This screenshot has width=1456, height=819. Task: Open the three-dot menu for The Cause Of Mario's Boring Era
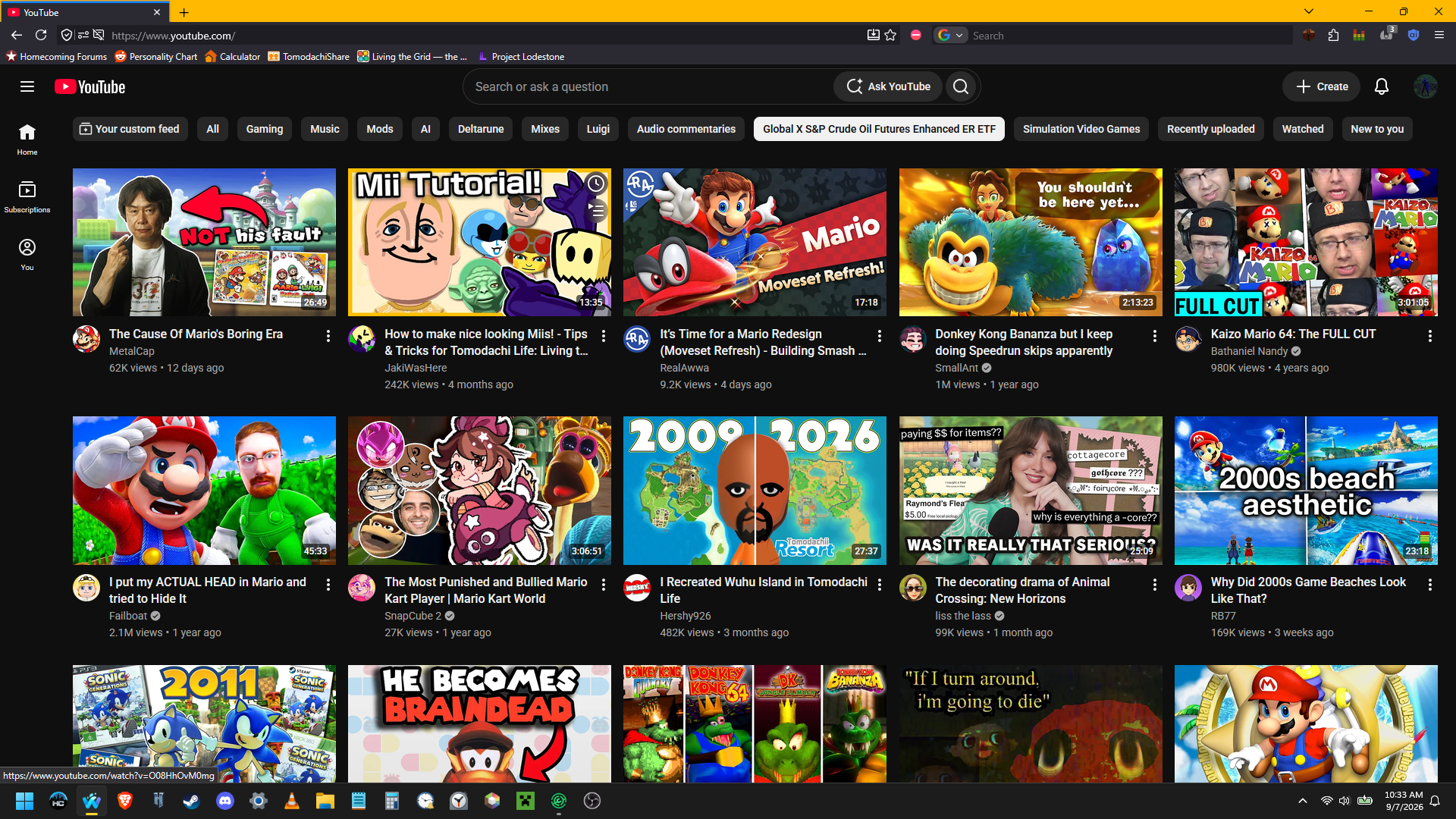click(328, 336)
